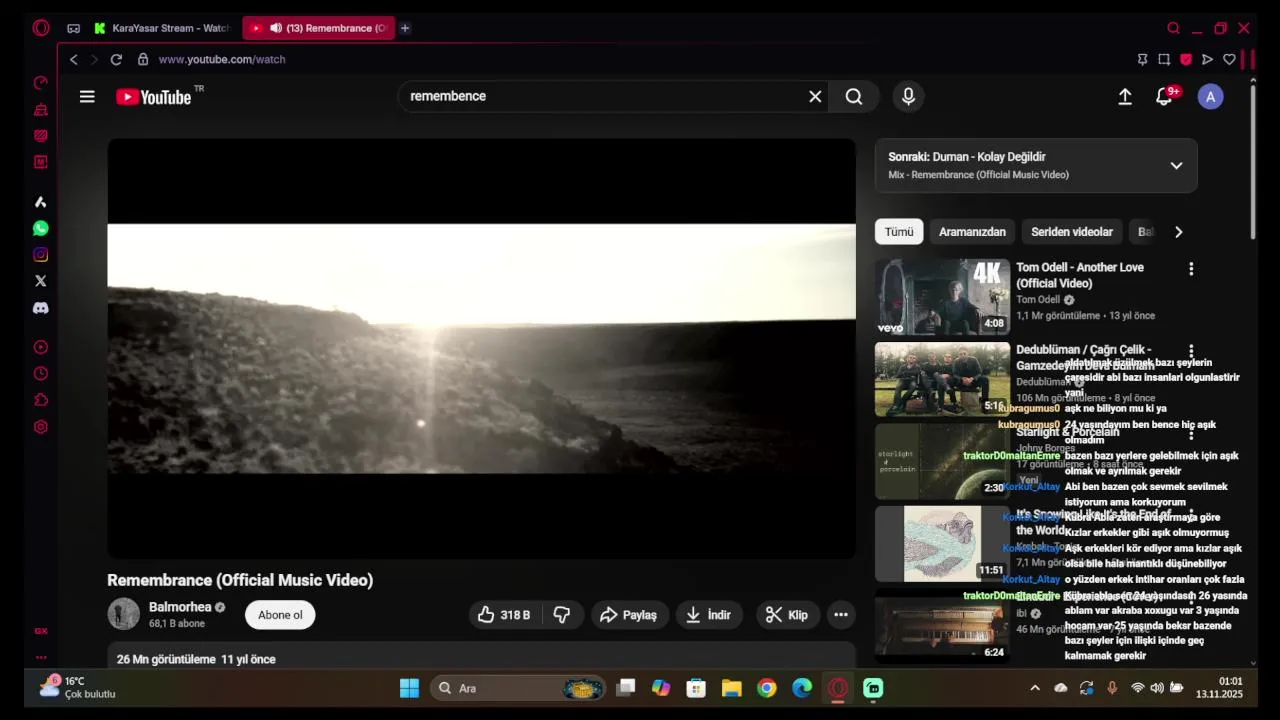This screenshot has width=1280, height=720.
Task: Click the video player area
Action: coord(481,348)
